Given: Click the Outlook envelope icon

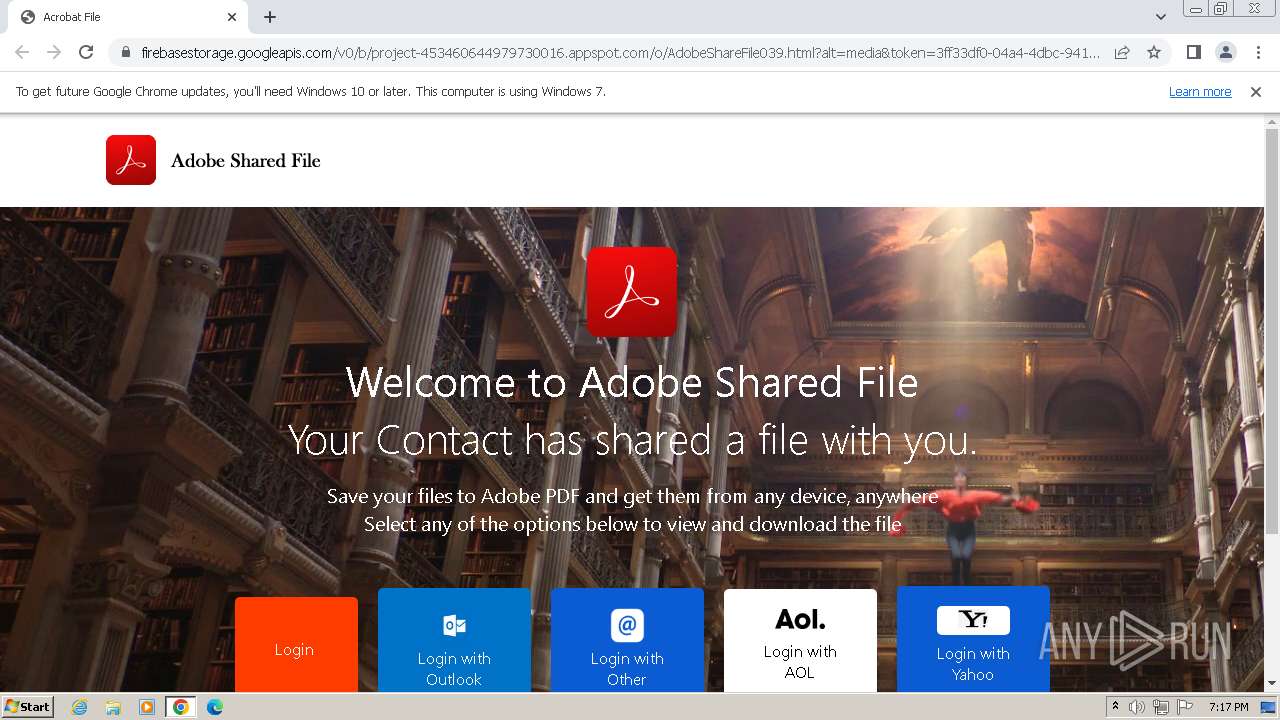Looking at the screenshot, I should pos(454,625).
